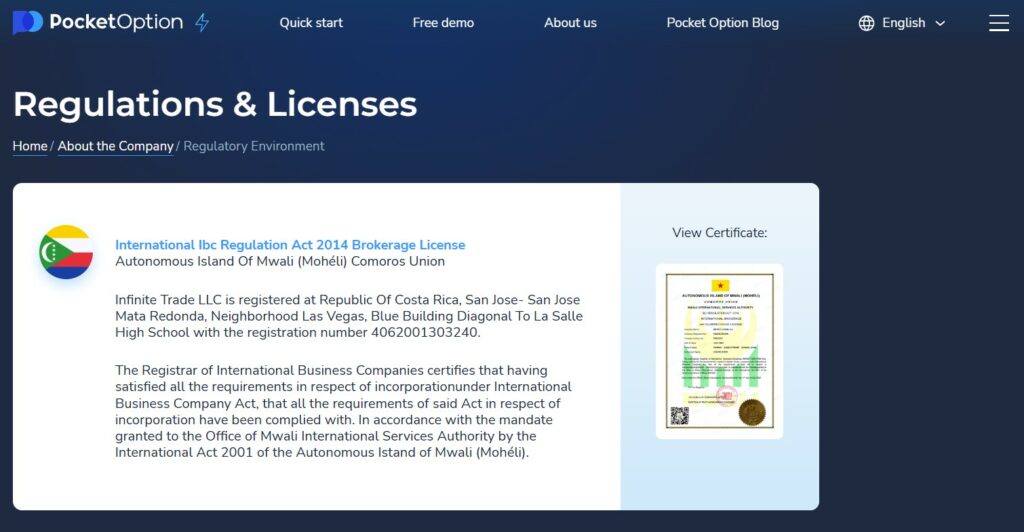This screenshot has height=532, width=1024.
Task: Click the PocketOption logo
Action: (x=98, y=22)
